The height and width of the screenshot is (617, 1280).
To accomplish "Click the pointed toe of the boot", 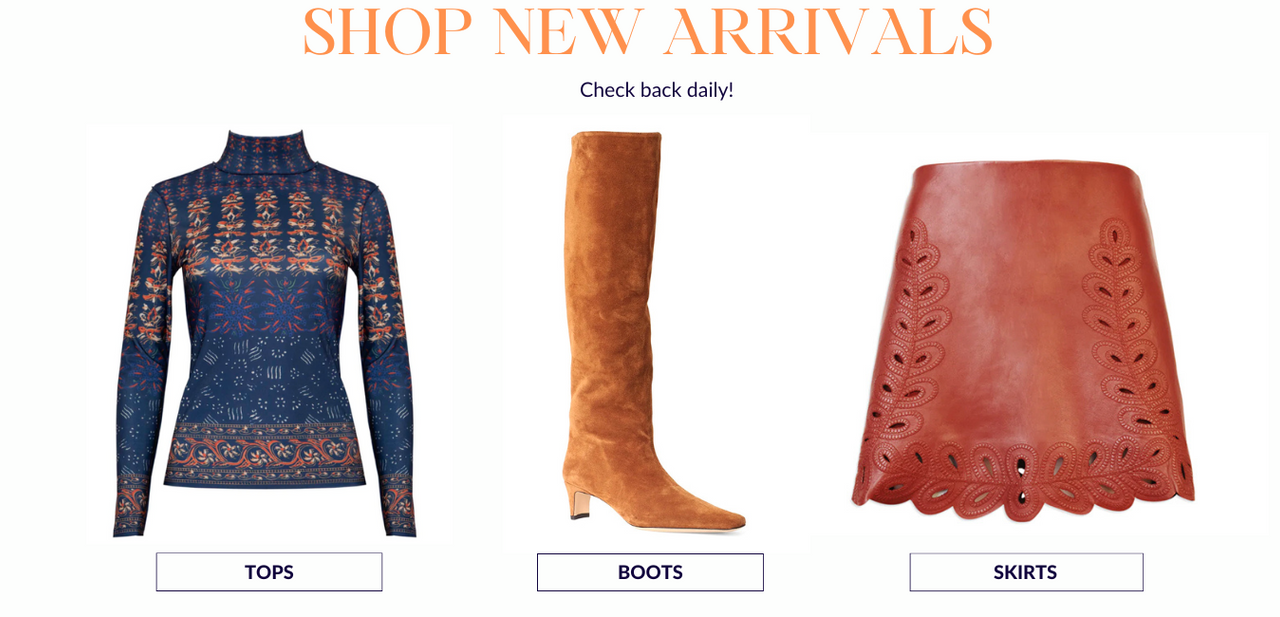I will point(722,519).
